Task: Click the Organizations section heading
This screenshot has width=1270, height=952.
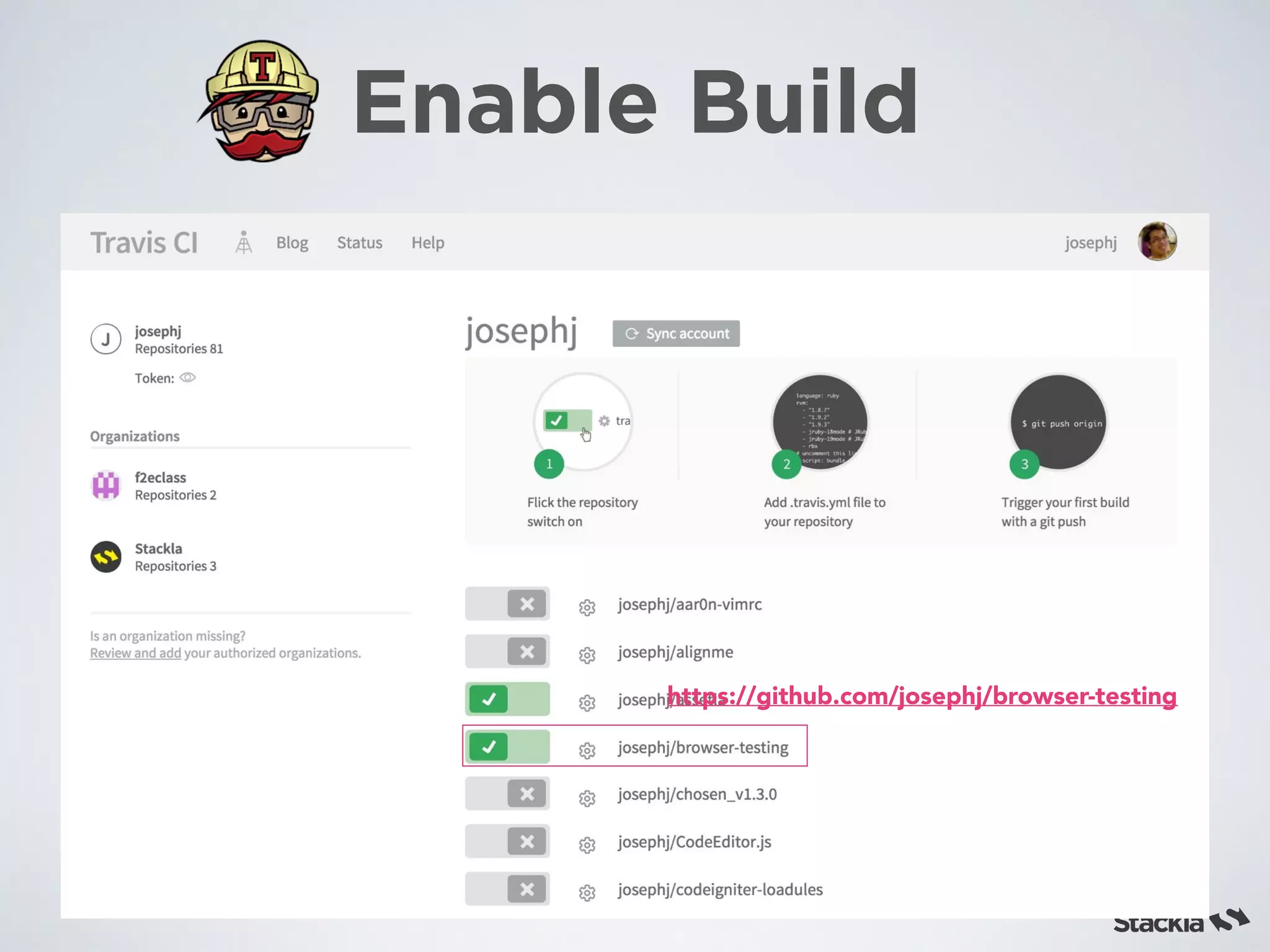Action: pos(135,436)
